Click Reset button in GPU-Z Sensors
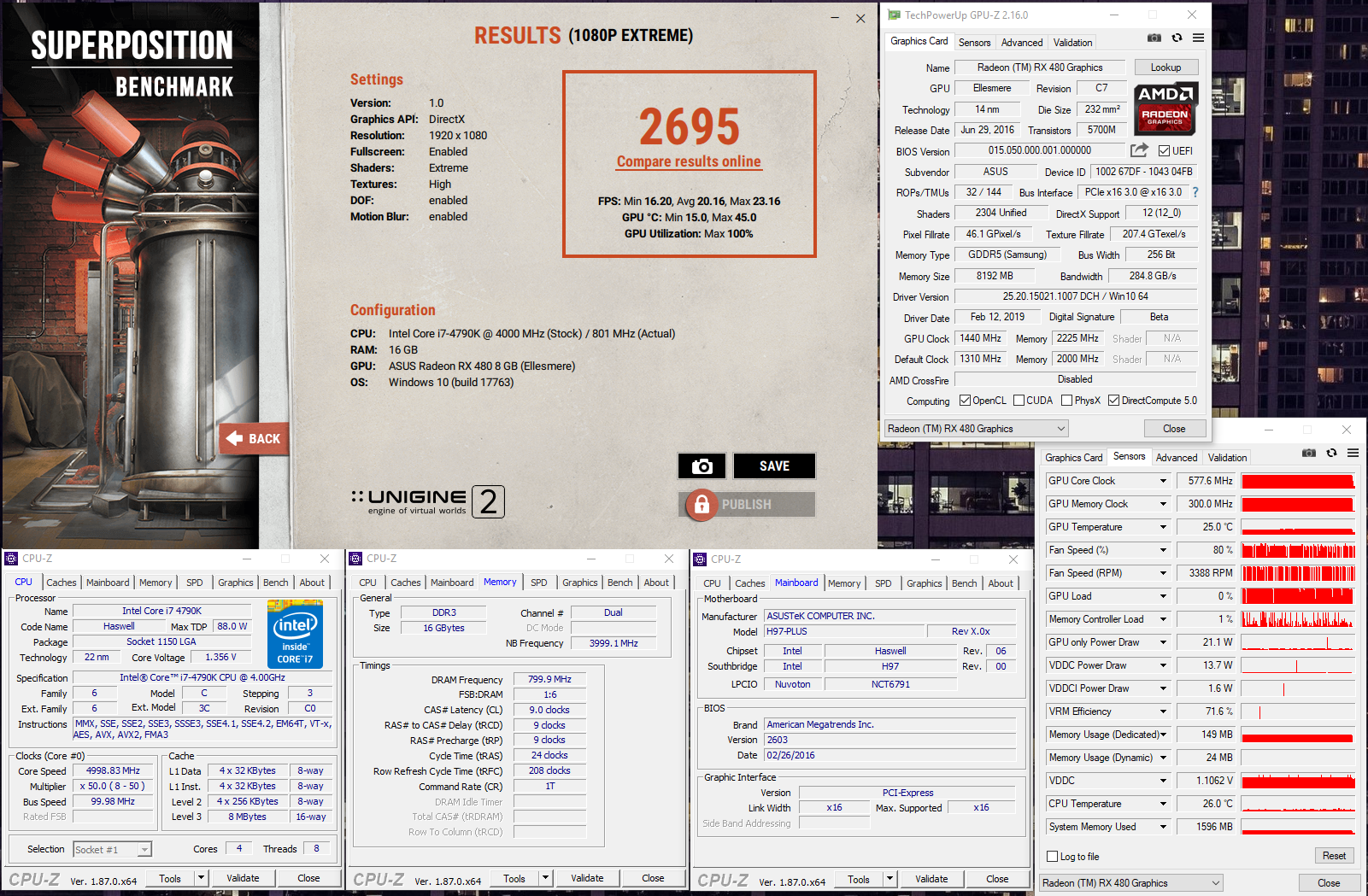The width and height of the screenshot is (1368, 896). click(x=1334, y=856)
